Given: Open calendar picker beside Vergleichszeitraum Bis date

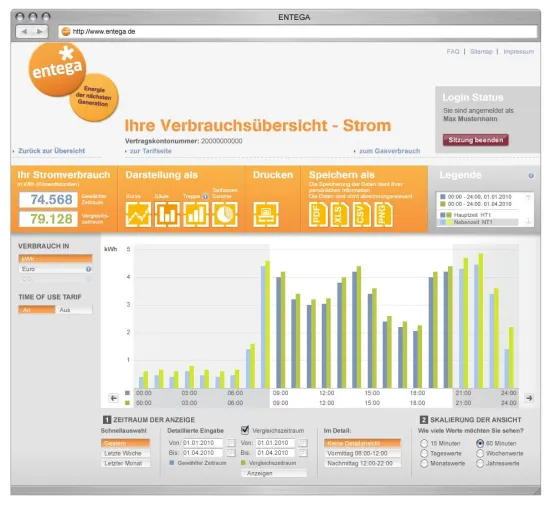Looking at the screenshot, I should [303, 453].
